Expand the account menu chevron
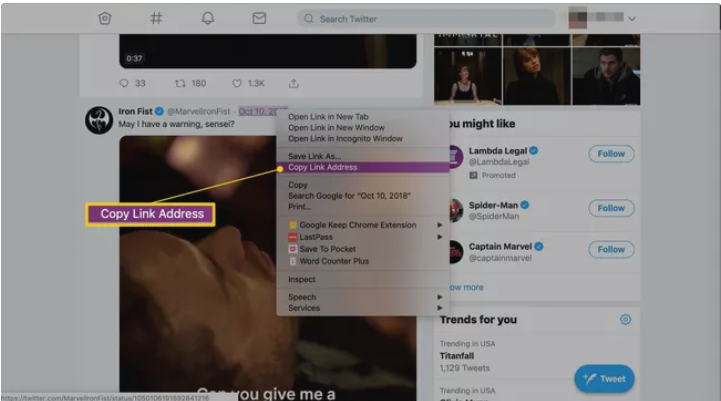Image resolution: width=721 pixels, height=401 pixels. (x=632, y=19)
